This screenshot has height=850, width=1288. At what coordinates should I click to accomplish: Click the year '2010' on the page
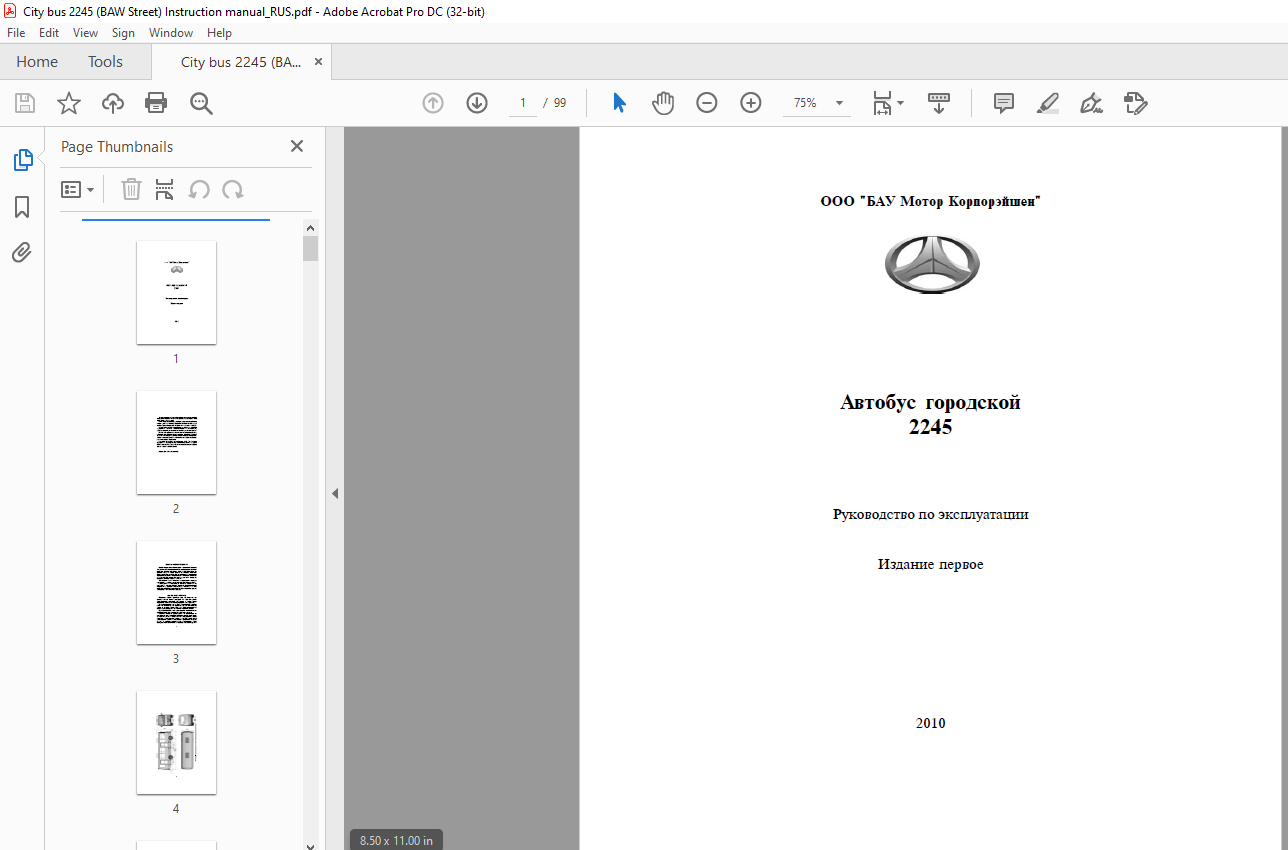pyautogui.click(x=930, y=723)
